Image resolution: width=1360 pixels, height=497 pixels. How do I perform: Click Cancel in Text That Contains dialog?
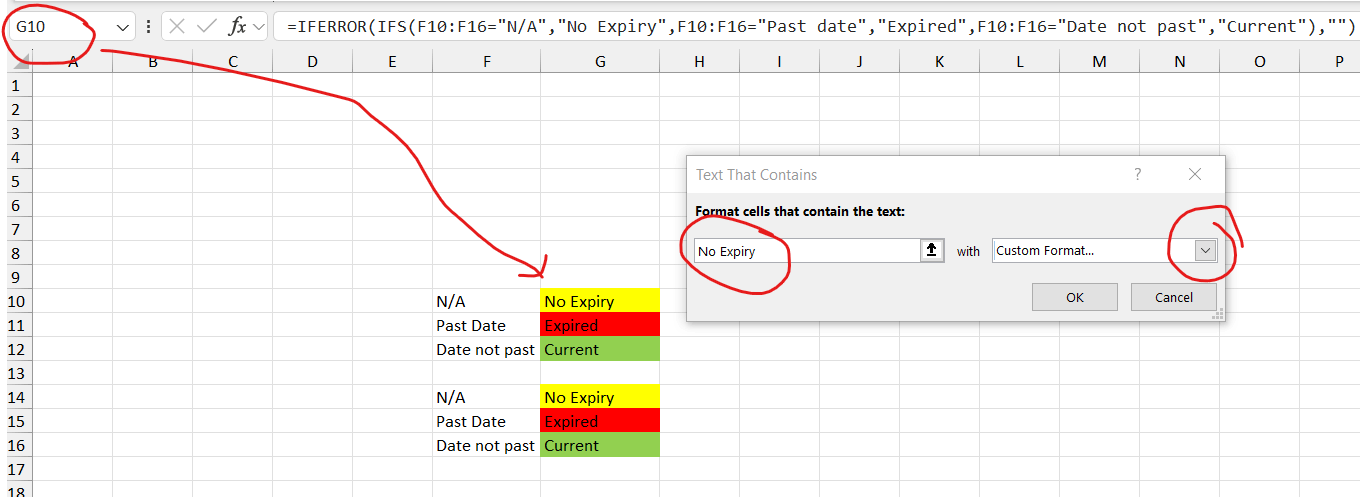1174,297
